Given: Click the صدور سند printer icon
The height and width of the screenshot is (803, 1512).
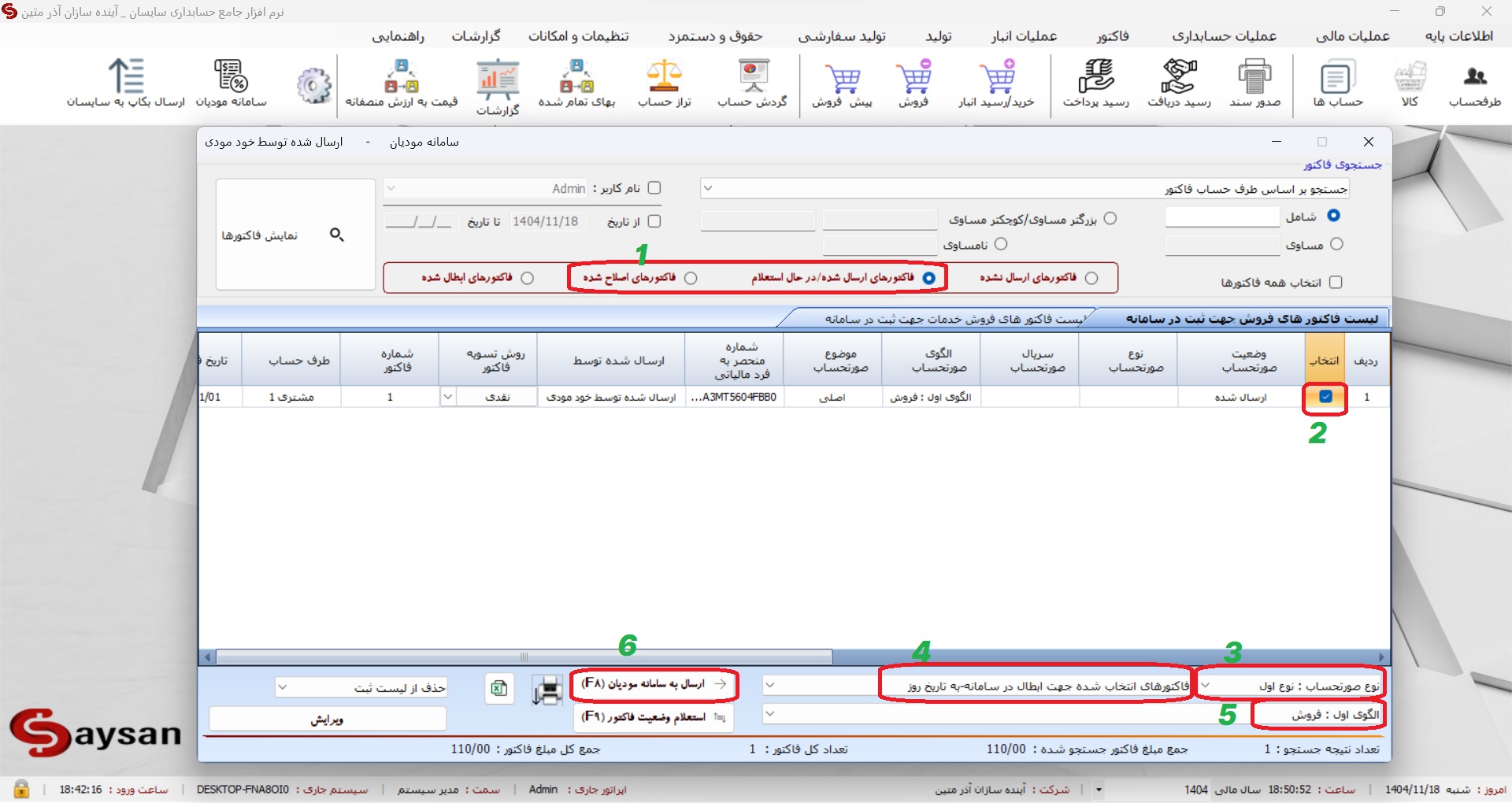Looking at the screenshot, I should 1255,83.
